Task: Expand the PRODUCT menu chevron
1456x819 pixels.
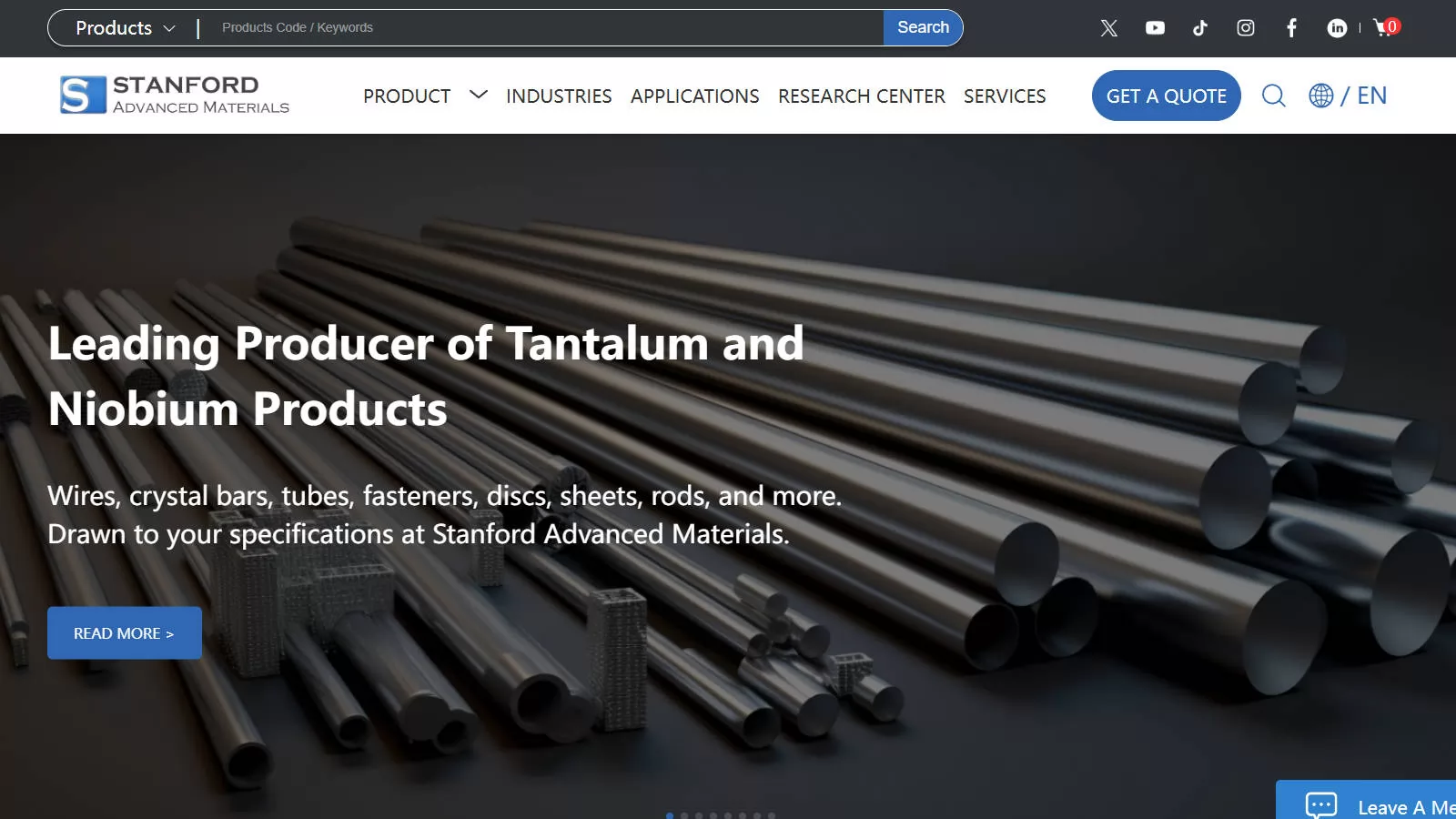Action: tap(479, 95)
